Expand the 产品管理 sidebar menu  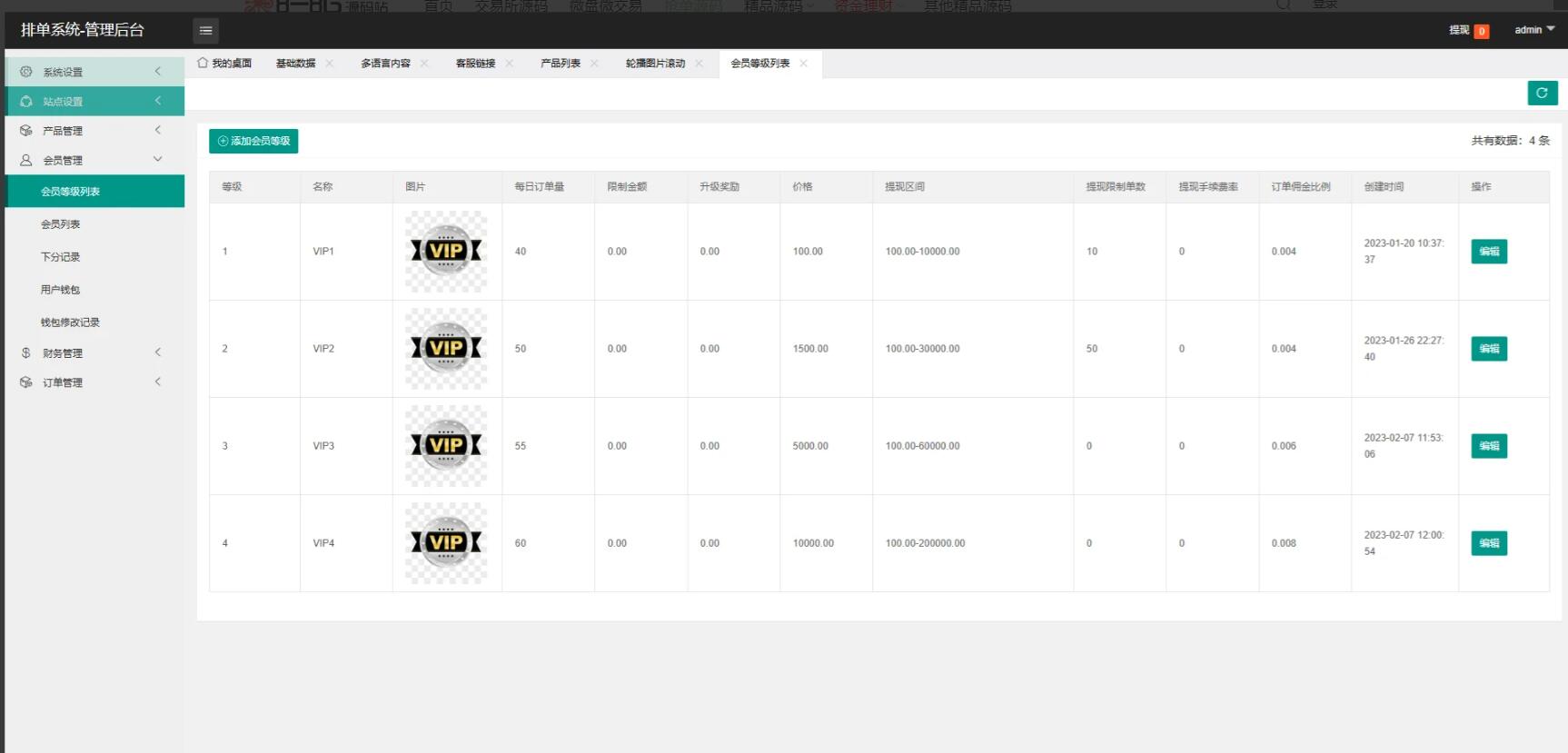click(x=94, y=131)
